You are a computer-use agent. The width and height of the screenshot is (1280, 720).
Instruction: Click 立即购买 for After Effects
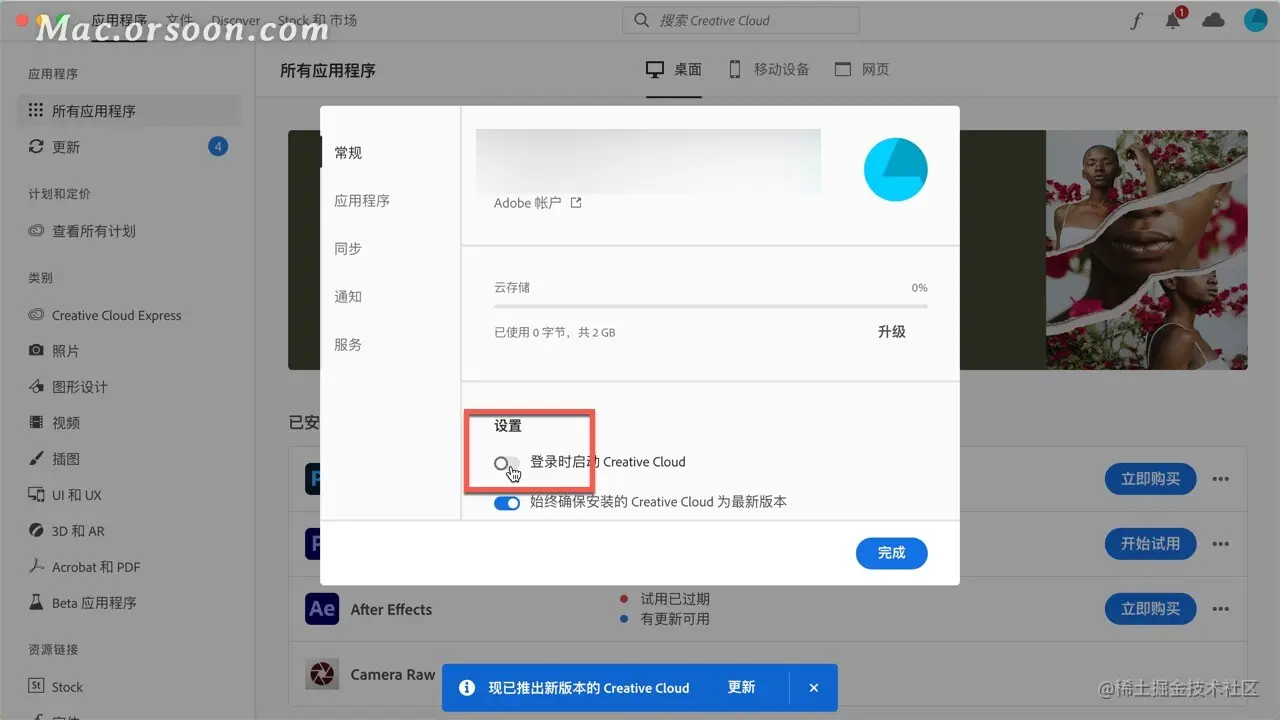click(x=1150, y=608)
